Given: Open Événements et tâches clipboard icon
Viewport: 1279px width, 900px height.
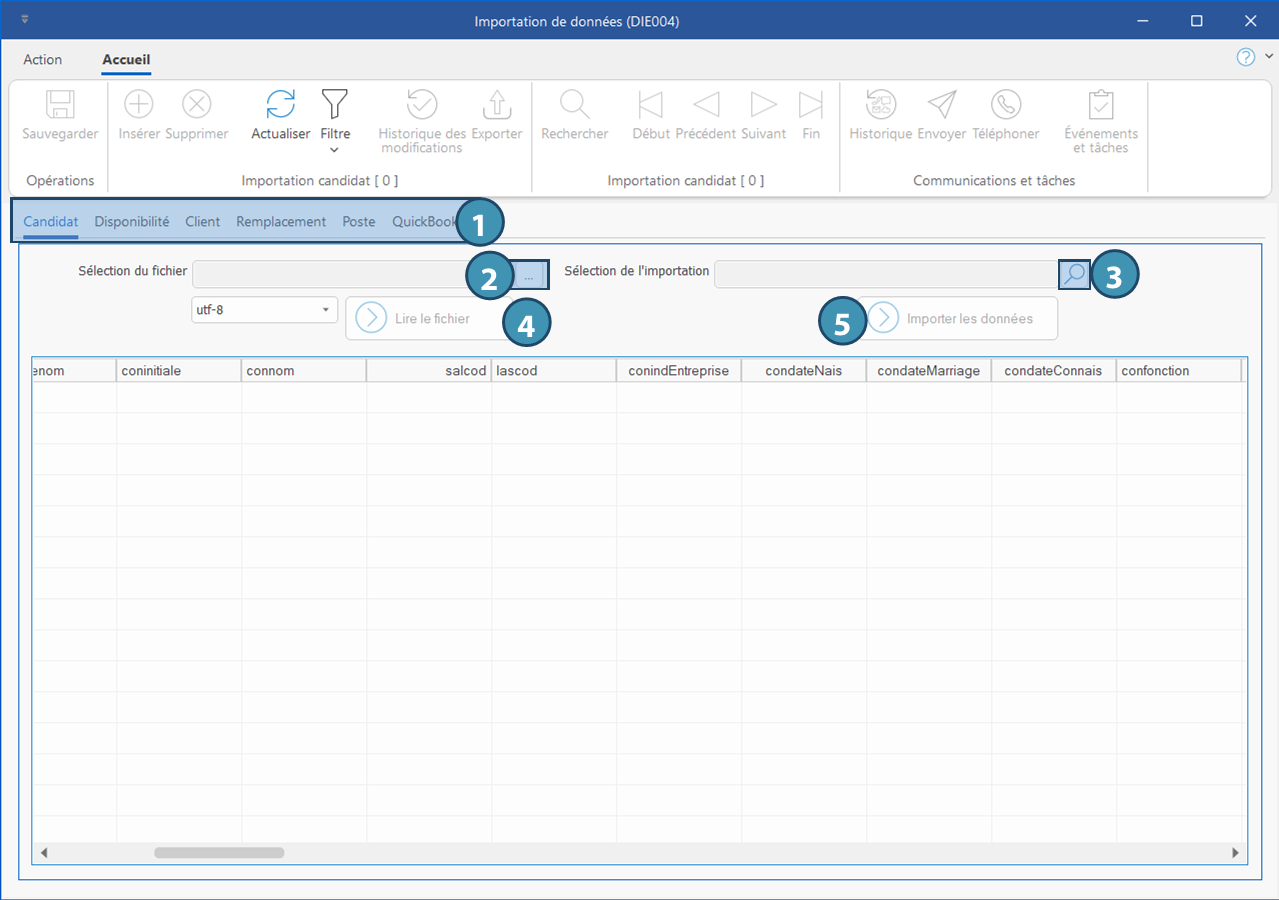Looking at the screenshot, I should click(1101, 104).
